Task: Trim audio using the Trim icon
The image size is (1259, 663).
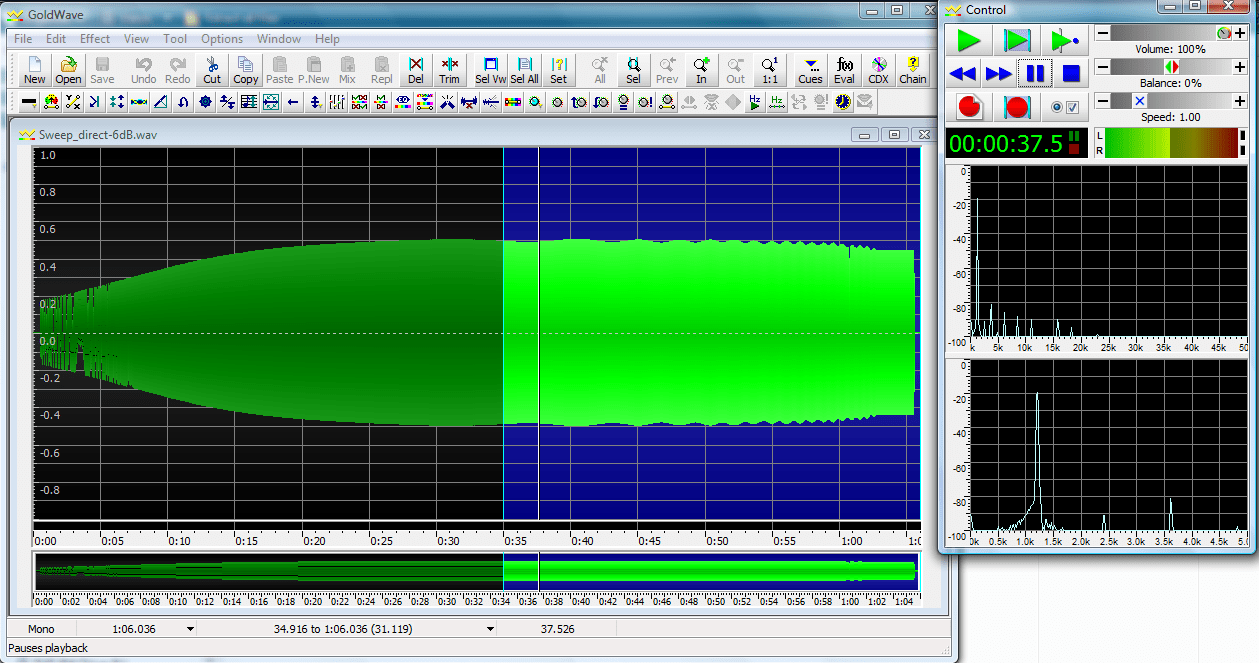Action: tap(450, 69)
